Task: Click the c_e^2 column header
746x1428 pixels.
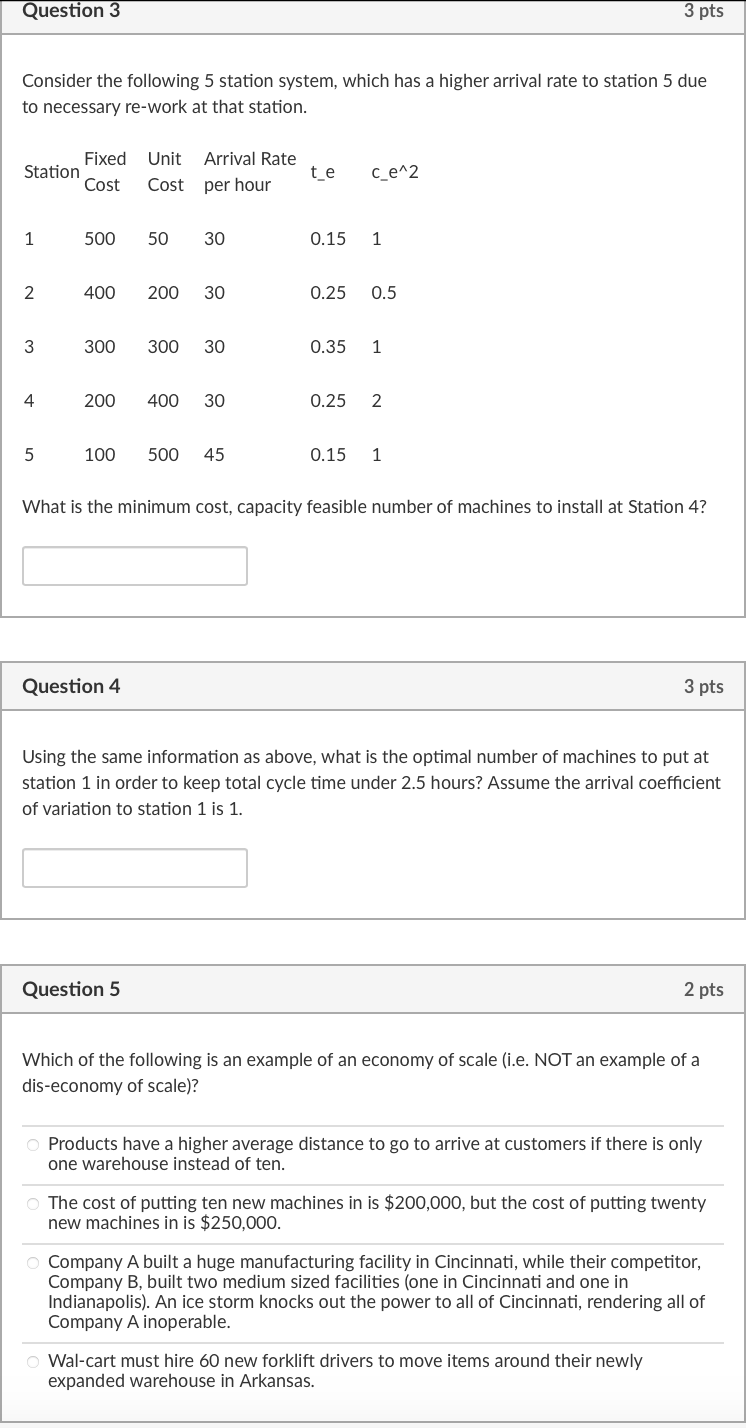Action: pos(394,171)
